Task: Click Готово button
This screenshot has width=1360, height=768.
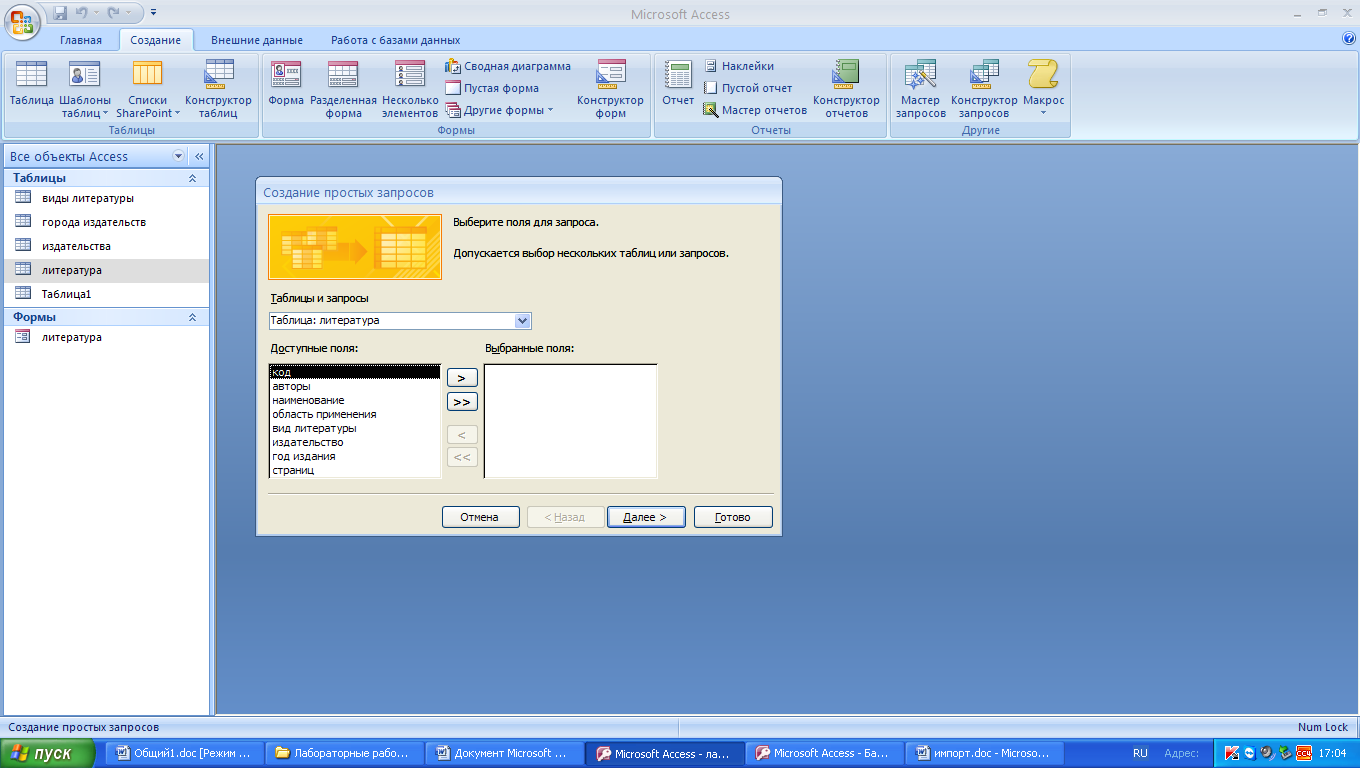Action: click(733, 517)
